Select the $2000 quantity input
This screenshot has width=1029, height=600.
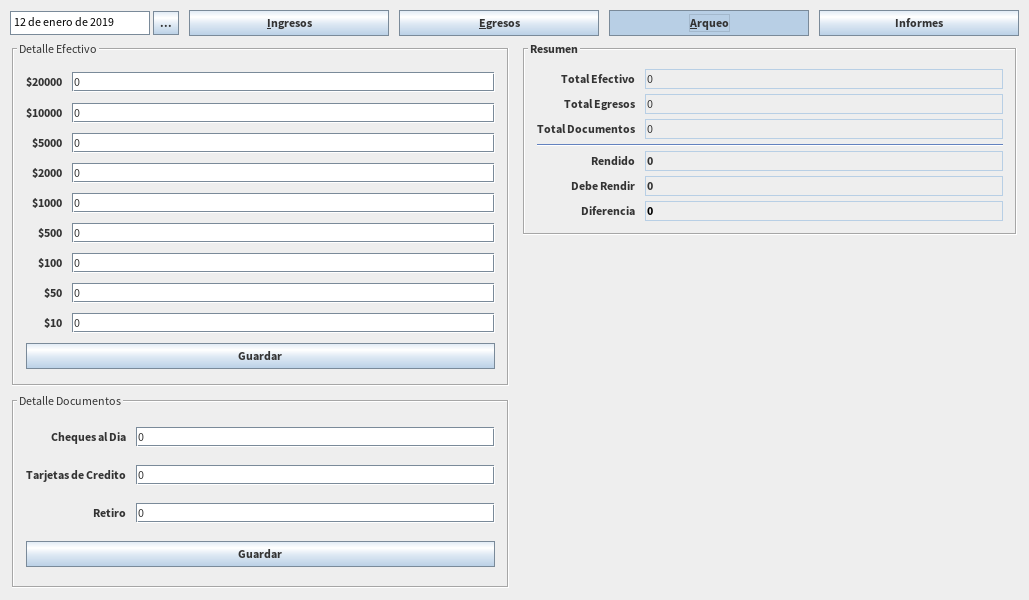click(x=282, y=173)
